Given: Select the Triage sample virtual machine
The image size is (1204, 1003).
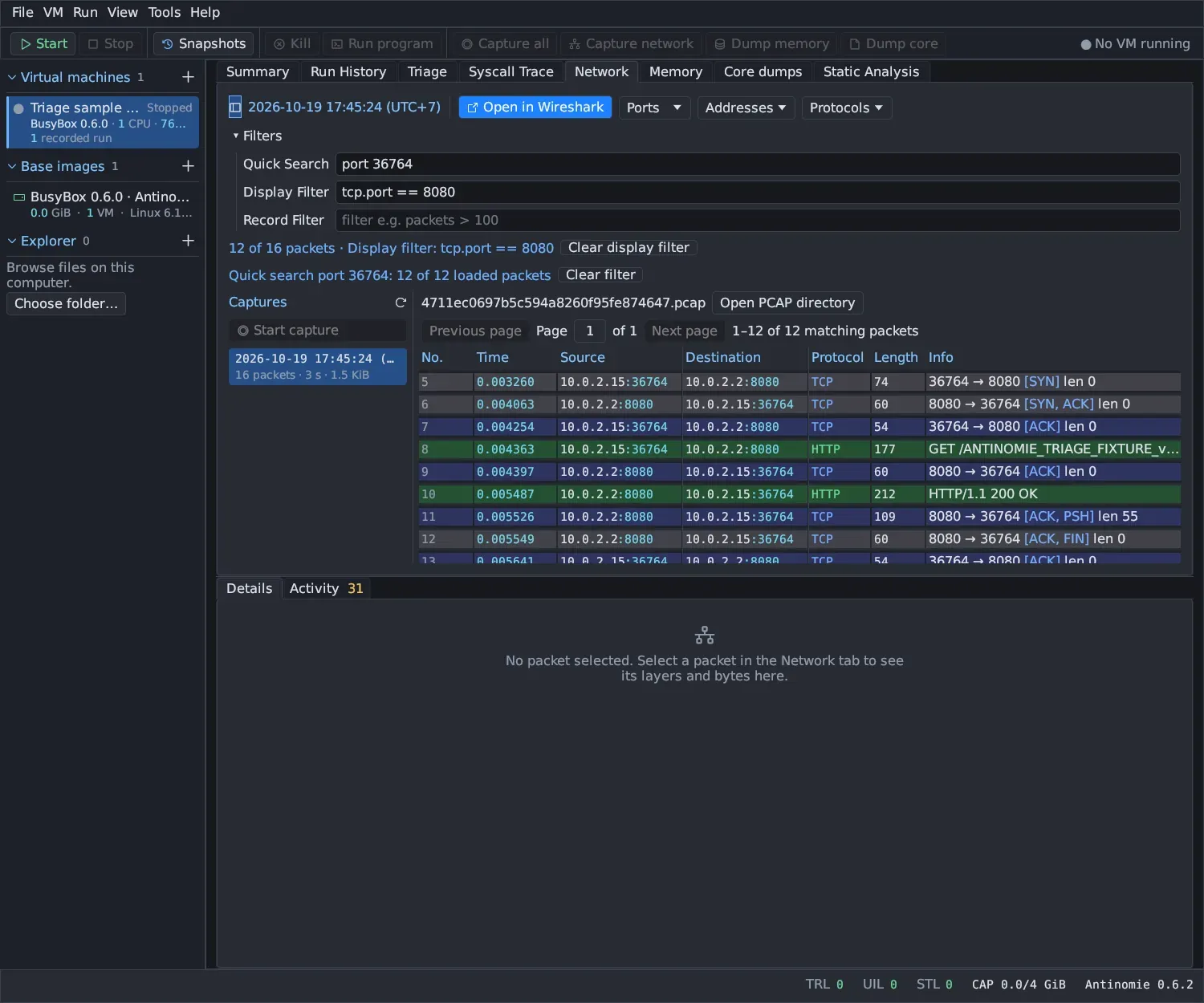Looking at the screenshot, I should (103, 122).
